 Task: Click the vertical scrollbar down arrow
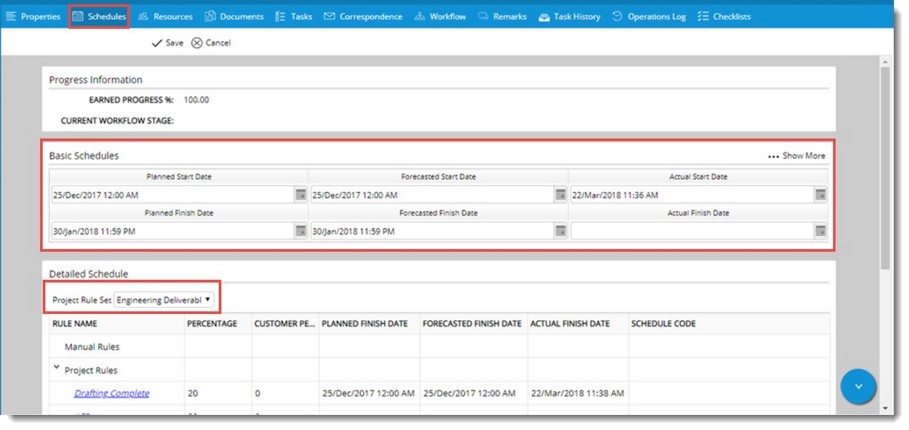pos(883,408)
